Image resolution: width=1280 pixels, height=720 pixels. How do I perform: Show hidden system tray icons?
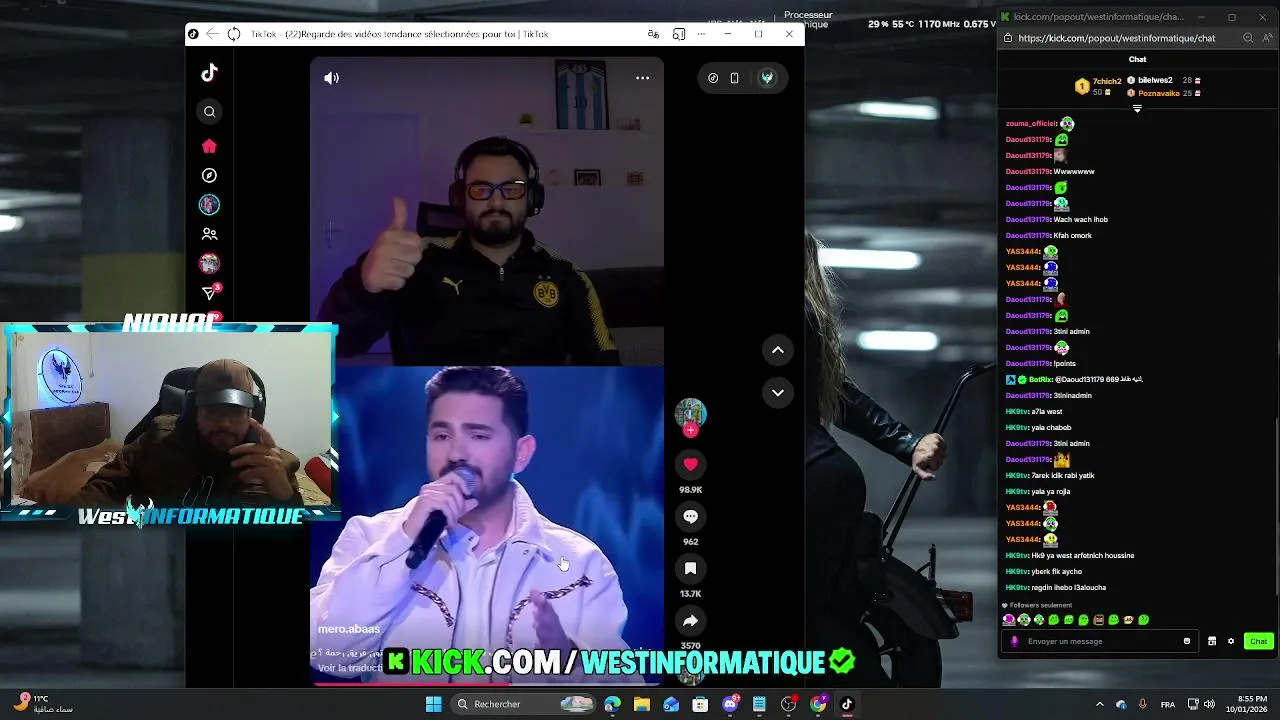click(1099, 704)
